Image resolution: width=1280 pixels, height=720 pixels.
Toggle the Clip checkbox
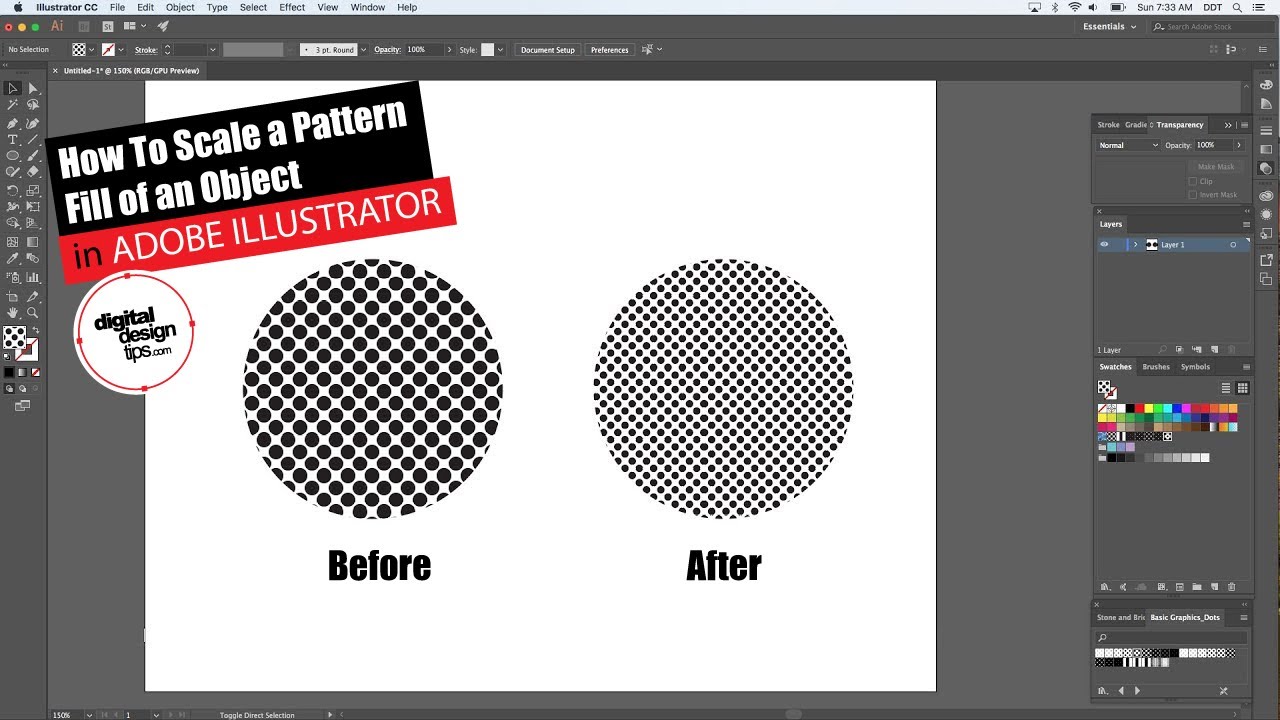(x=1192, y=181)
